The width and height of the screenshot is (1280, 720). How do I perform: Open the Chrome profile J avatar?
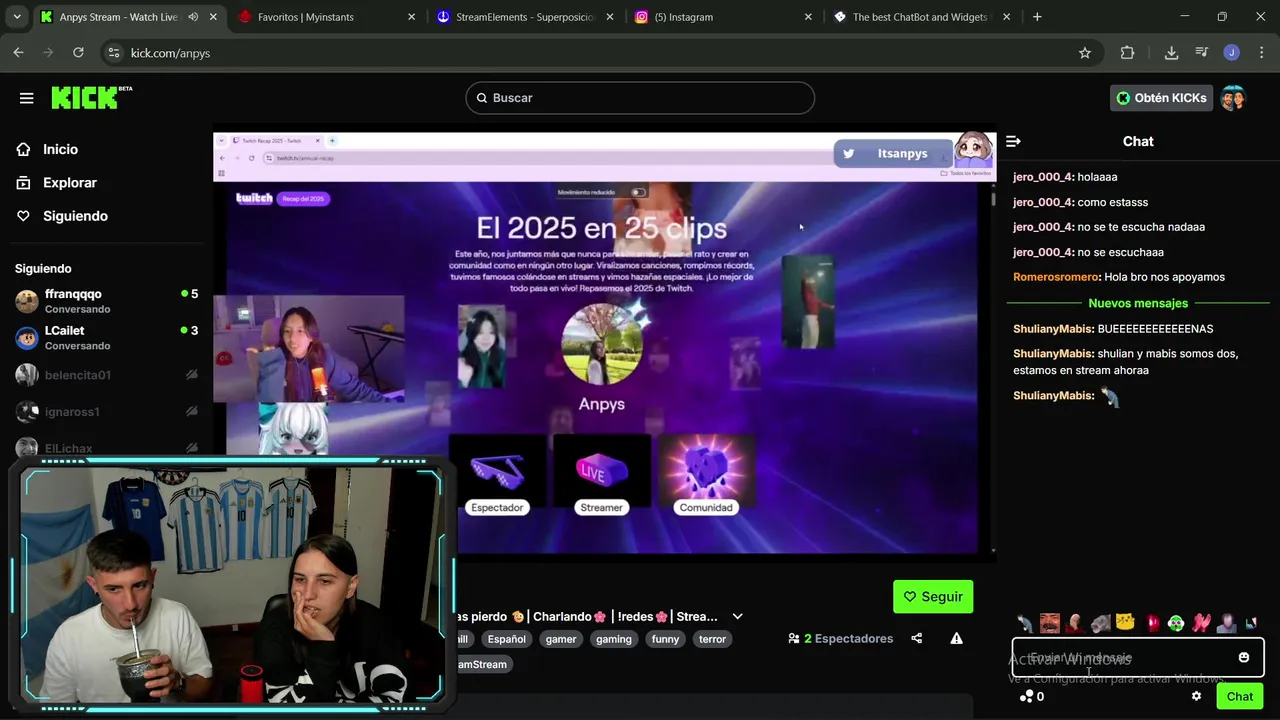(1231, 53)
